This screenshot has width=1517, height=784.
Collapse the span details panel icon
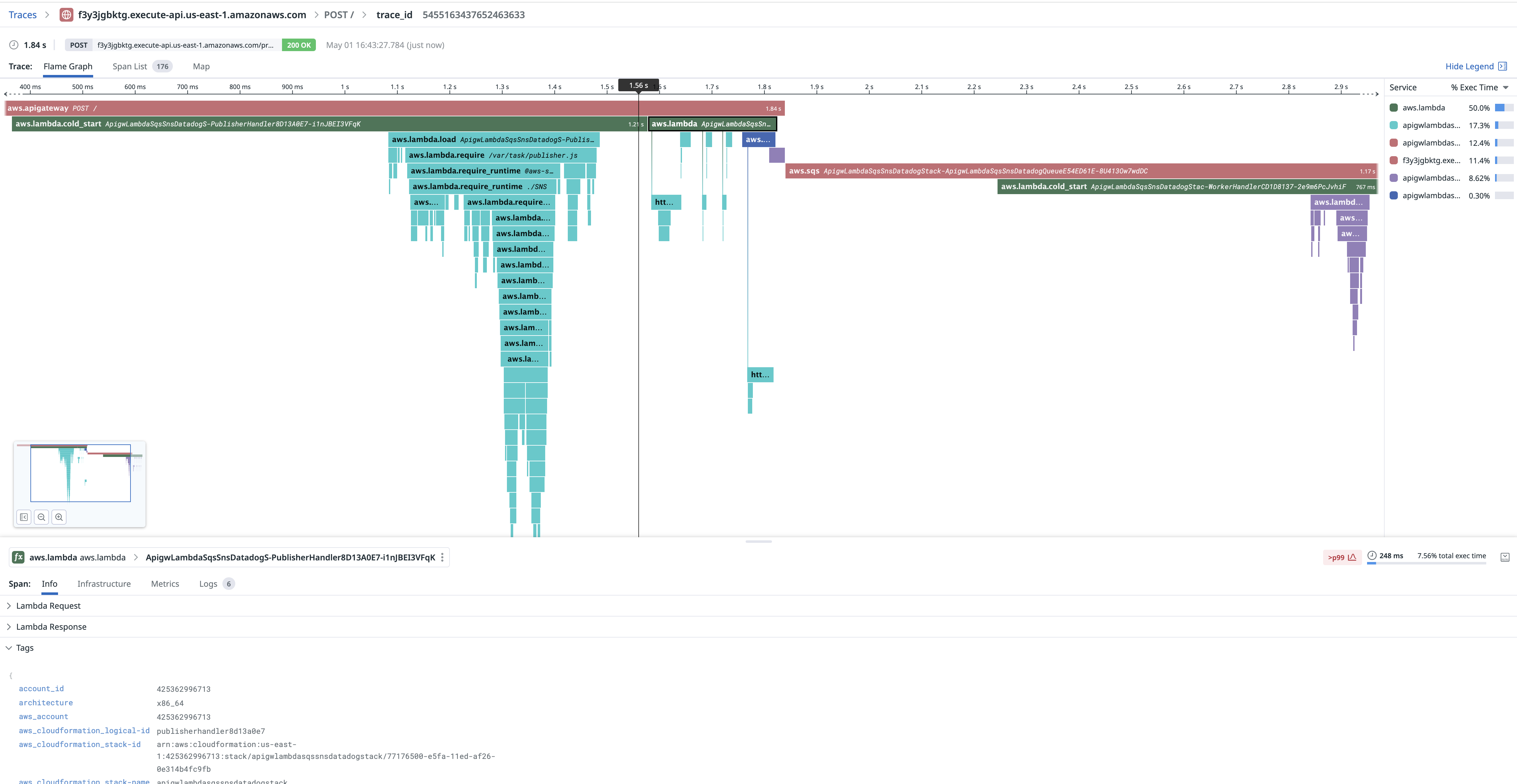click(1505, 557)
